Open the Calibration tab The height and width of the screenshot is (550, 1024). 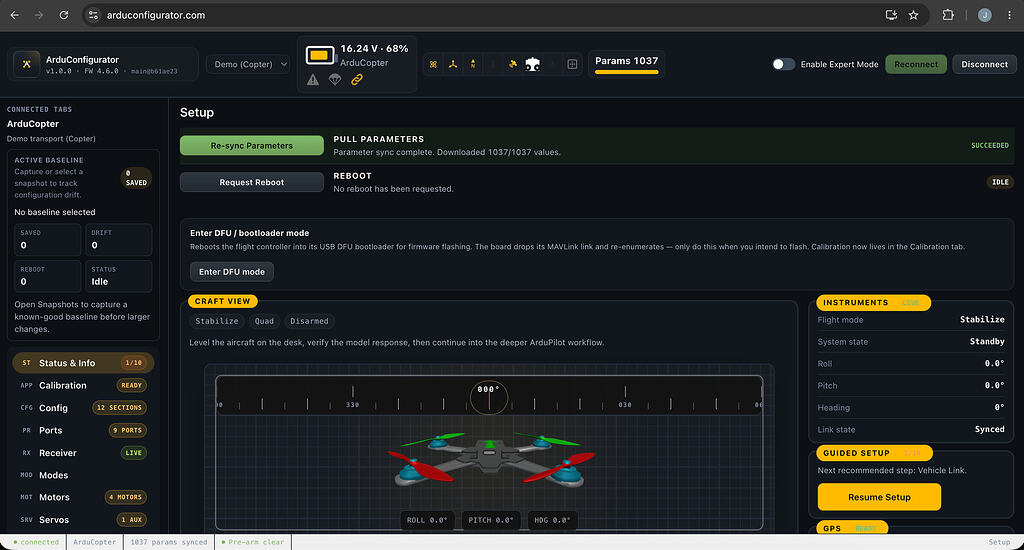tap(83, 385)
